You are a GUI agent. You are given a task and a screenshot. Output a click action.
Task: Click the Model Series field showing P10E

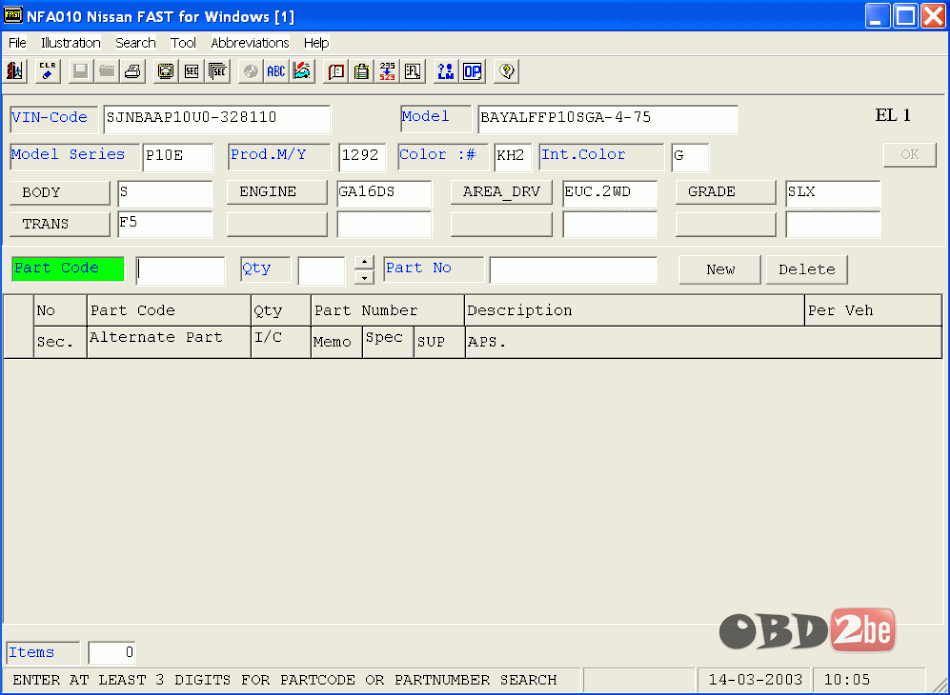(178, 157)
